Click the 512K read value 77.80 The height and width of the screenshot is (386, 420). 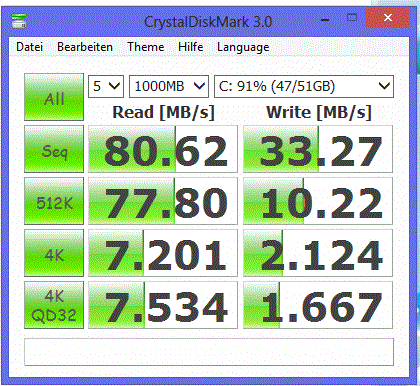coord(163,201)
